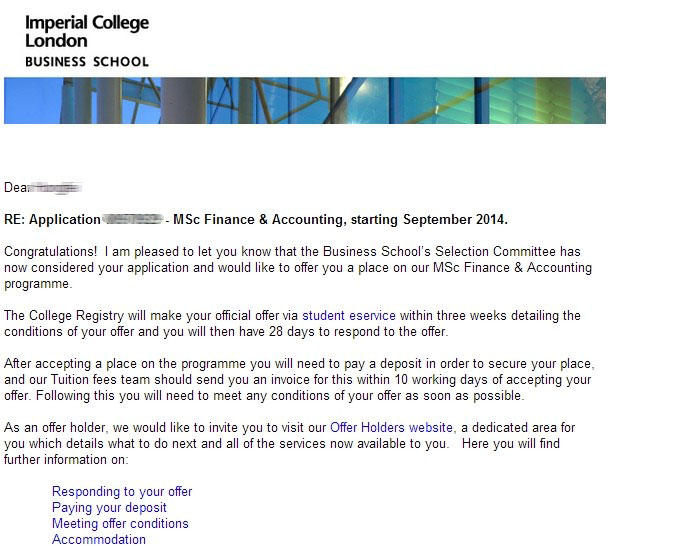Click the Business School banner image
Screen dimensions: 674x546
(304, 100)
